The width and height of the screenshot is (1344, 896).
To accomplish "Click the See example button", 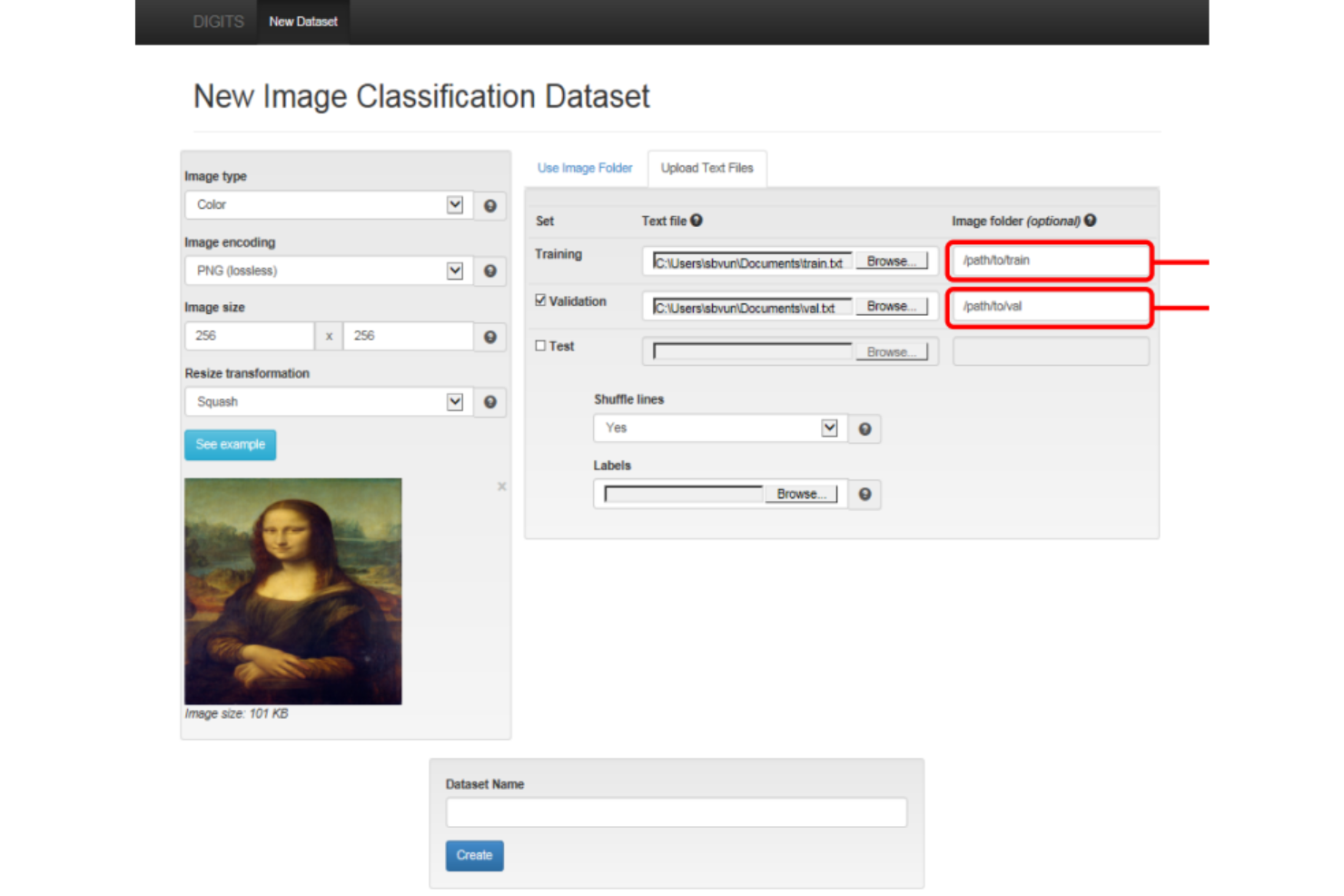I will tap(230, 444).
